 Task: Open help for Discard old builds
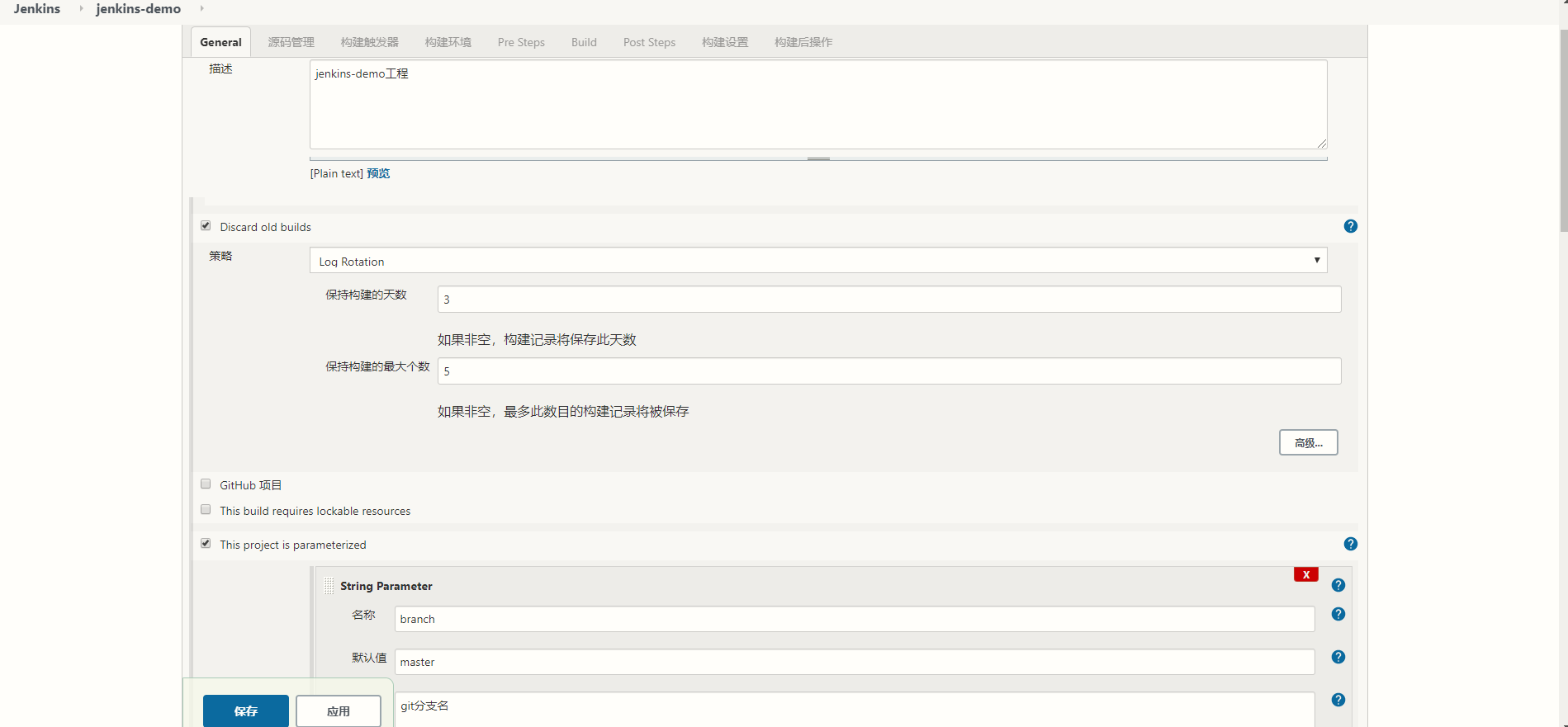tap(1350, 226)
